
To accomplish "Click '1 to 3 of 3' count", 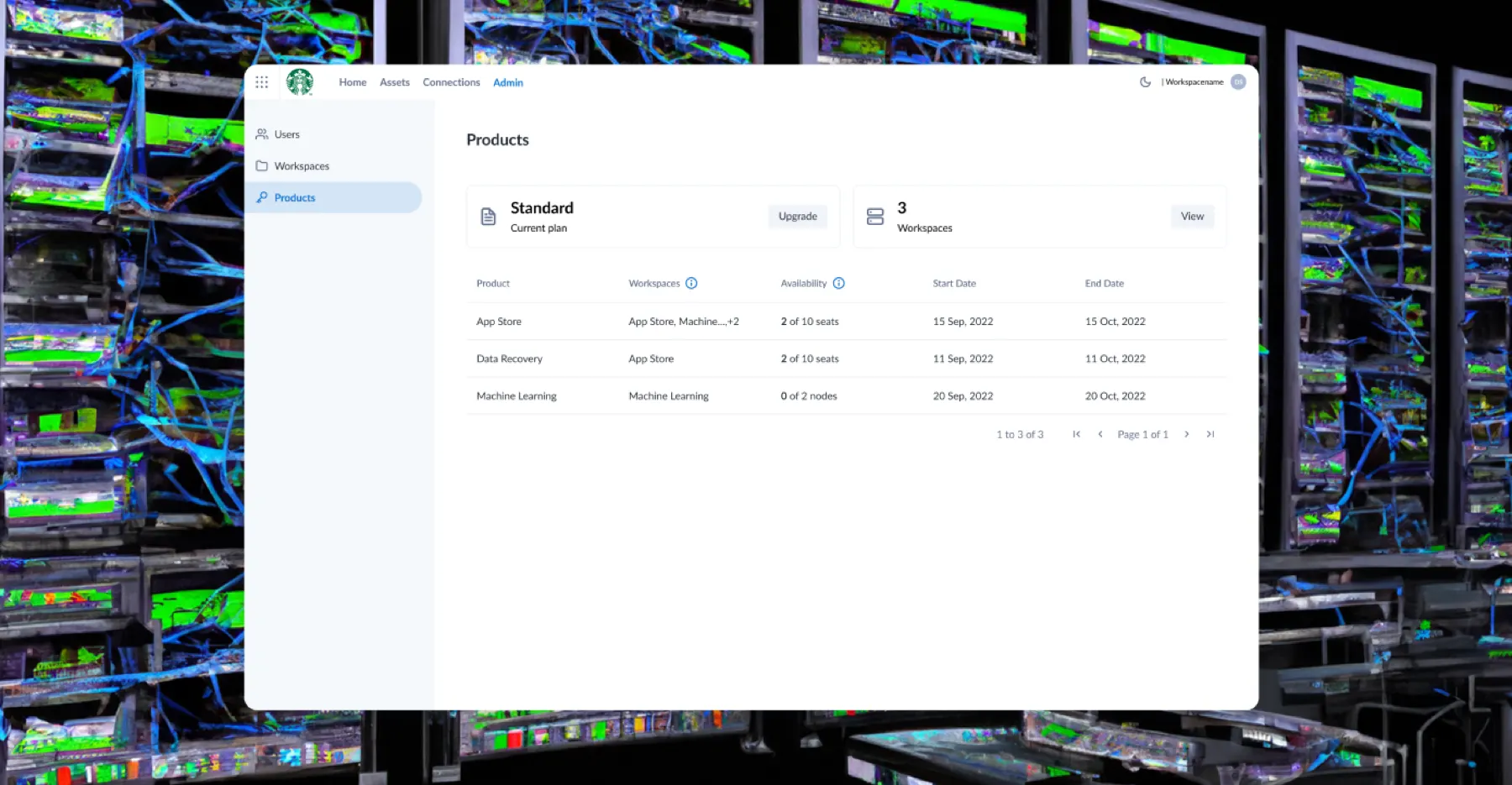I will pyautogui.click(x=1020, y=435).
